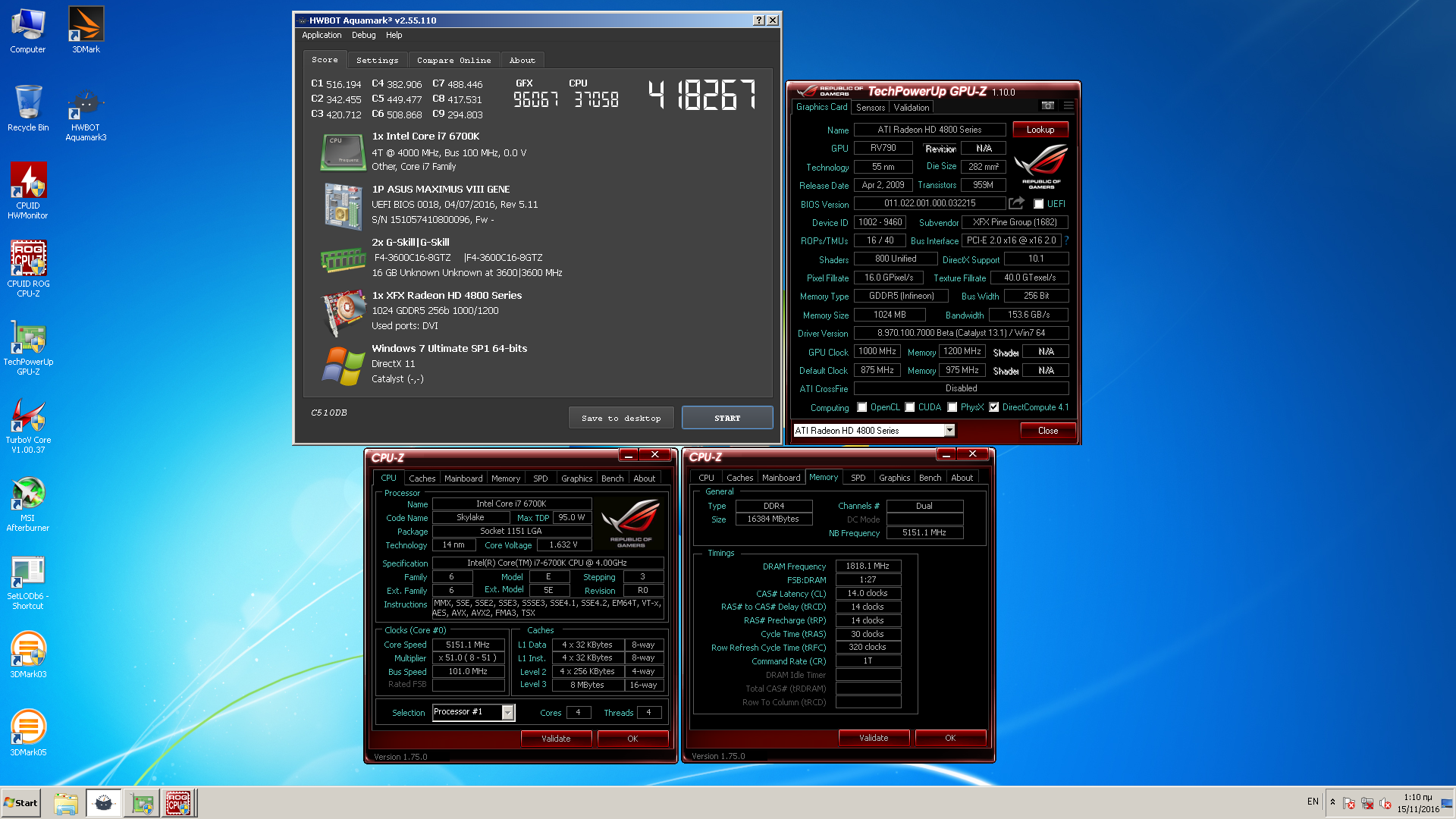1456x819 pixels.
Task: Open the Windows Start menu
Action: (20, 803)
